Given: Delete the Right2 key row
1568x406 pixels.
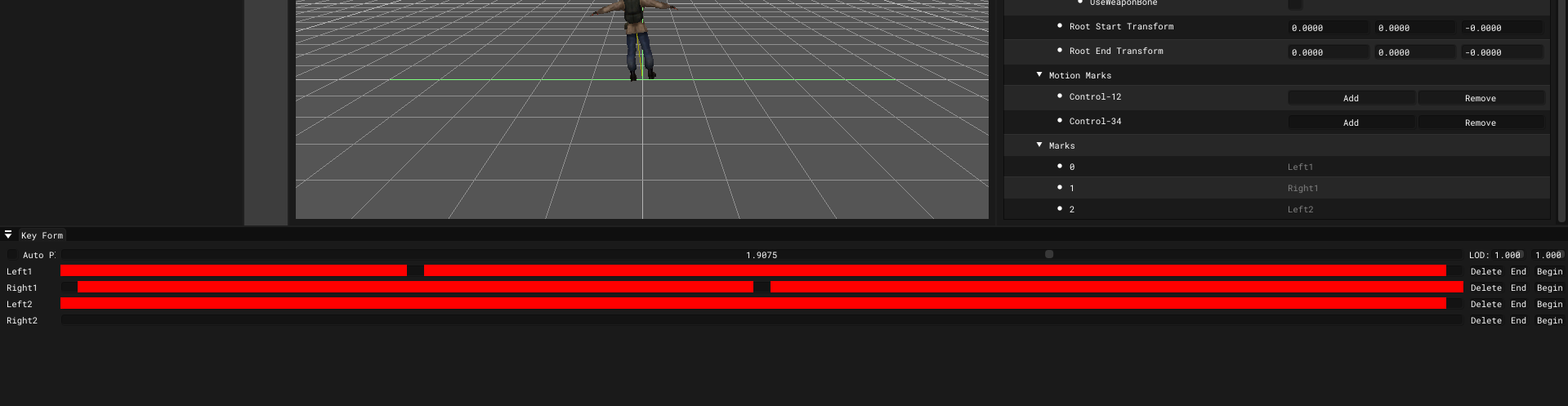Looking at the screenshot, I should coord(1485,320).
